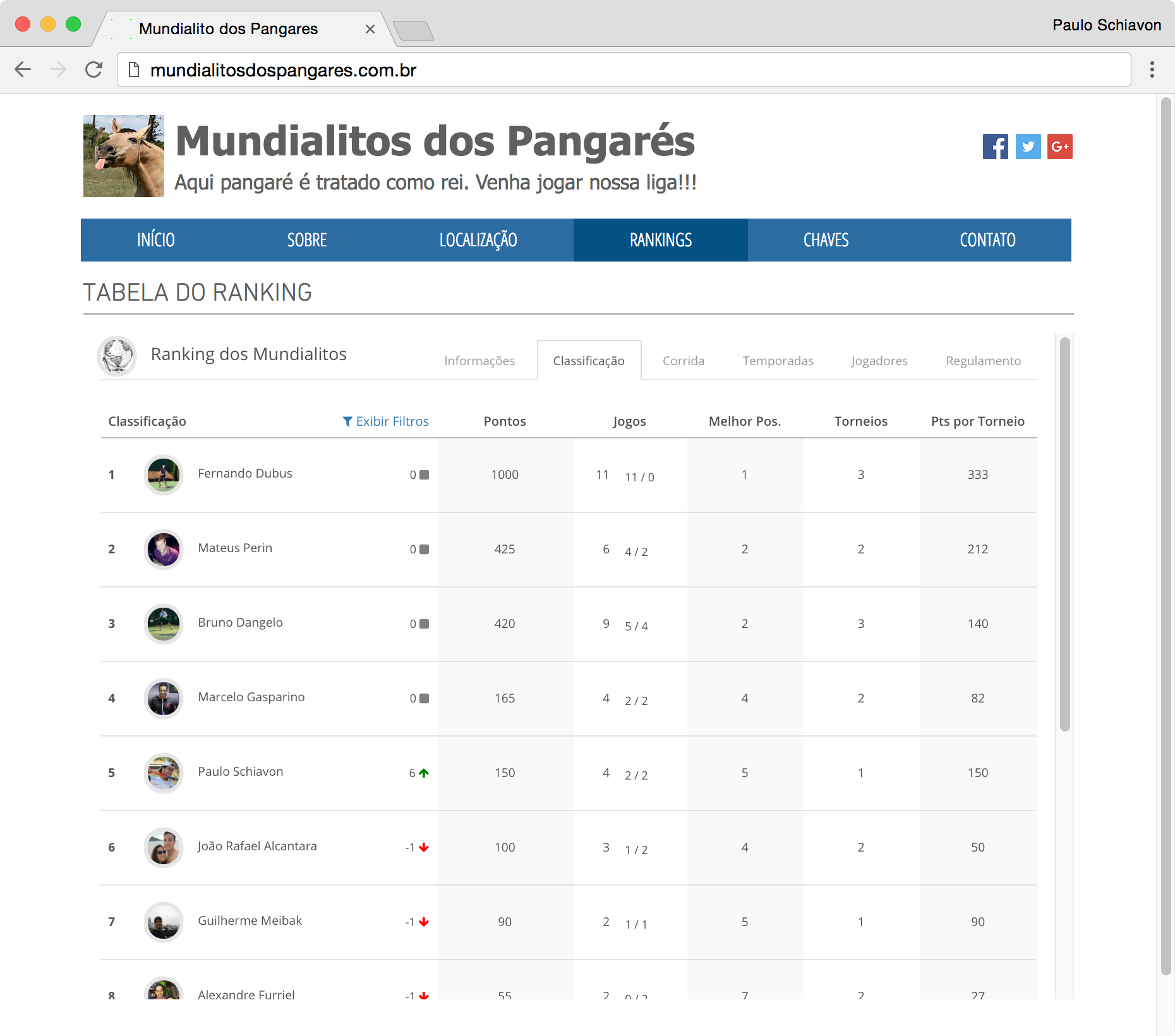Open Paulo Schiavon player name

pyautogui.click(x=241, y=771)
